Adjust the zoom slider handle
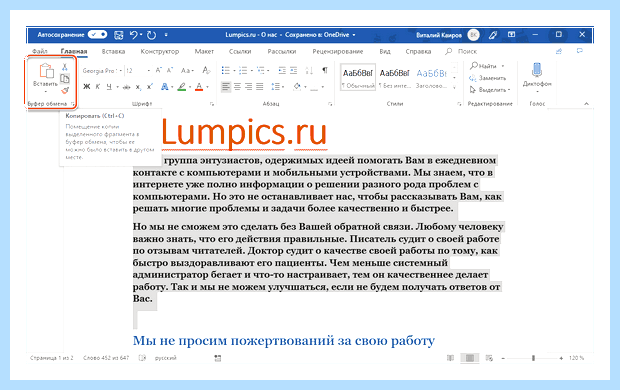This screenshot has width=620, height=390. tap(533, 358)
